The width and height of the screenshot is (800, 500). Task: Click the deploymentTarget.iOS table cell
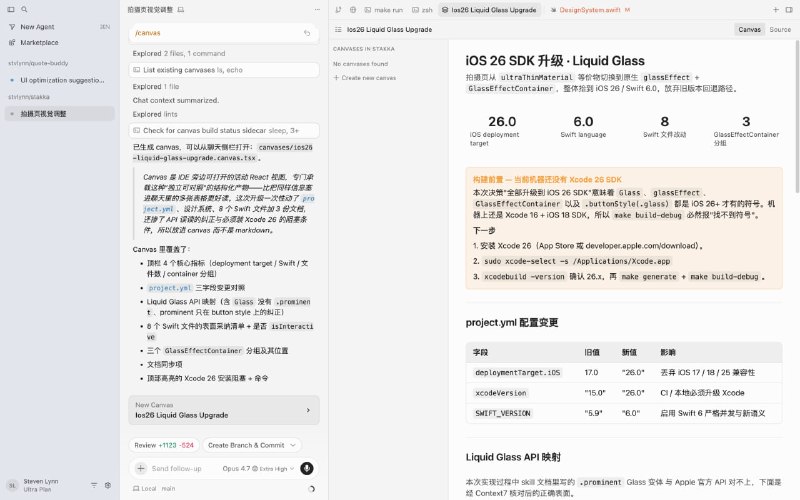517,372
